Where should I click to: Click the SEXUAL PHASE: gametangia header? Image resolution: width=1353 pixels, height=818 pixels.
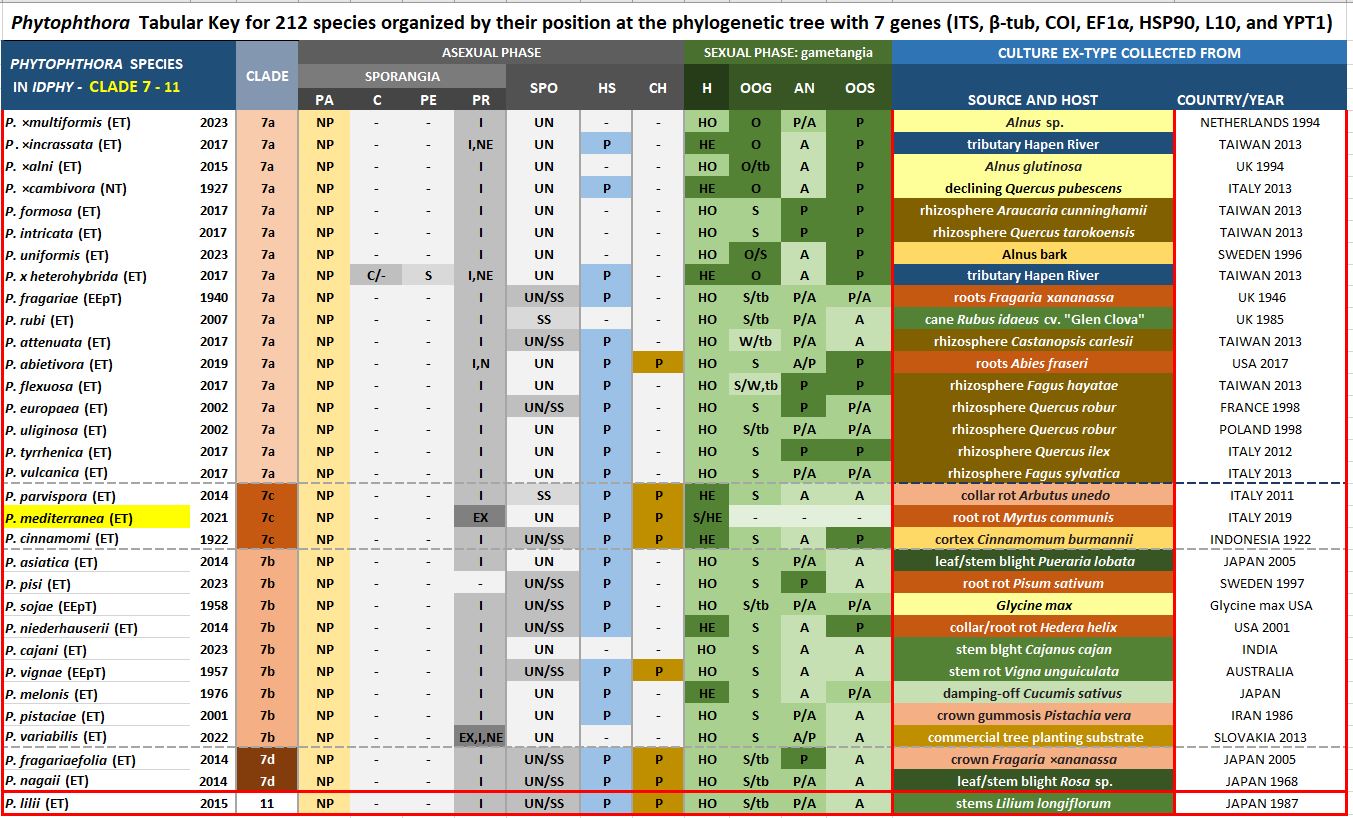tap(787, 52)
